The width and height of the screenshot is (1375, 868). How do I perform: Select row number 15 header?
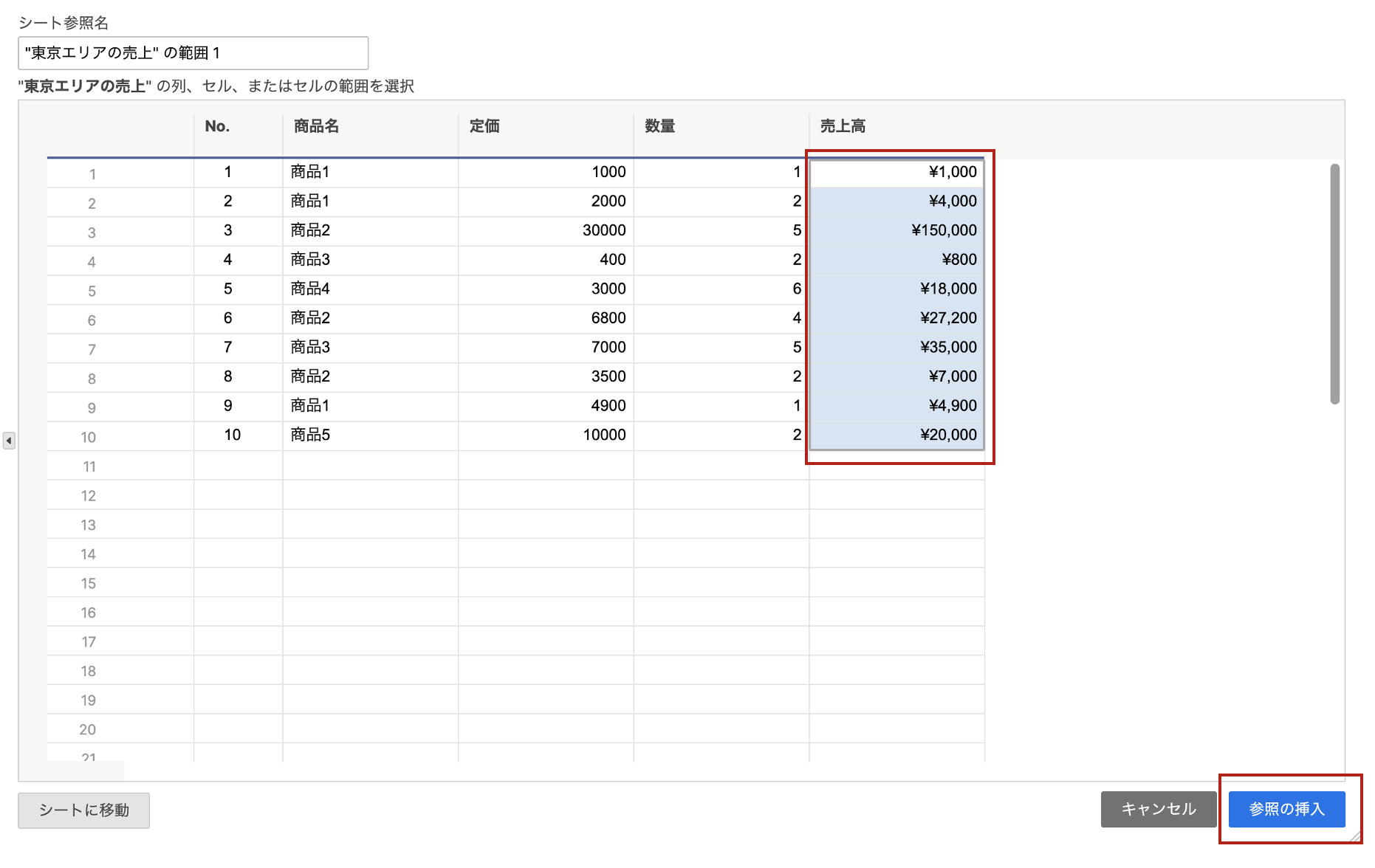[x=120, y=582]
